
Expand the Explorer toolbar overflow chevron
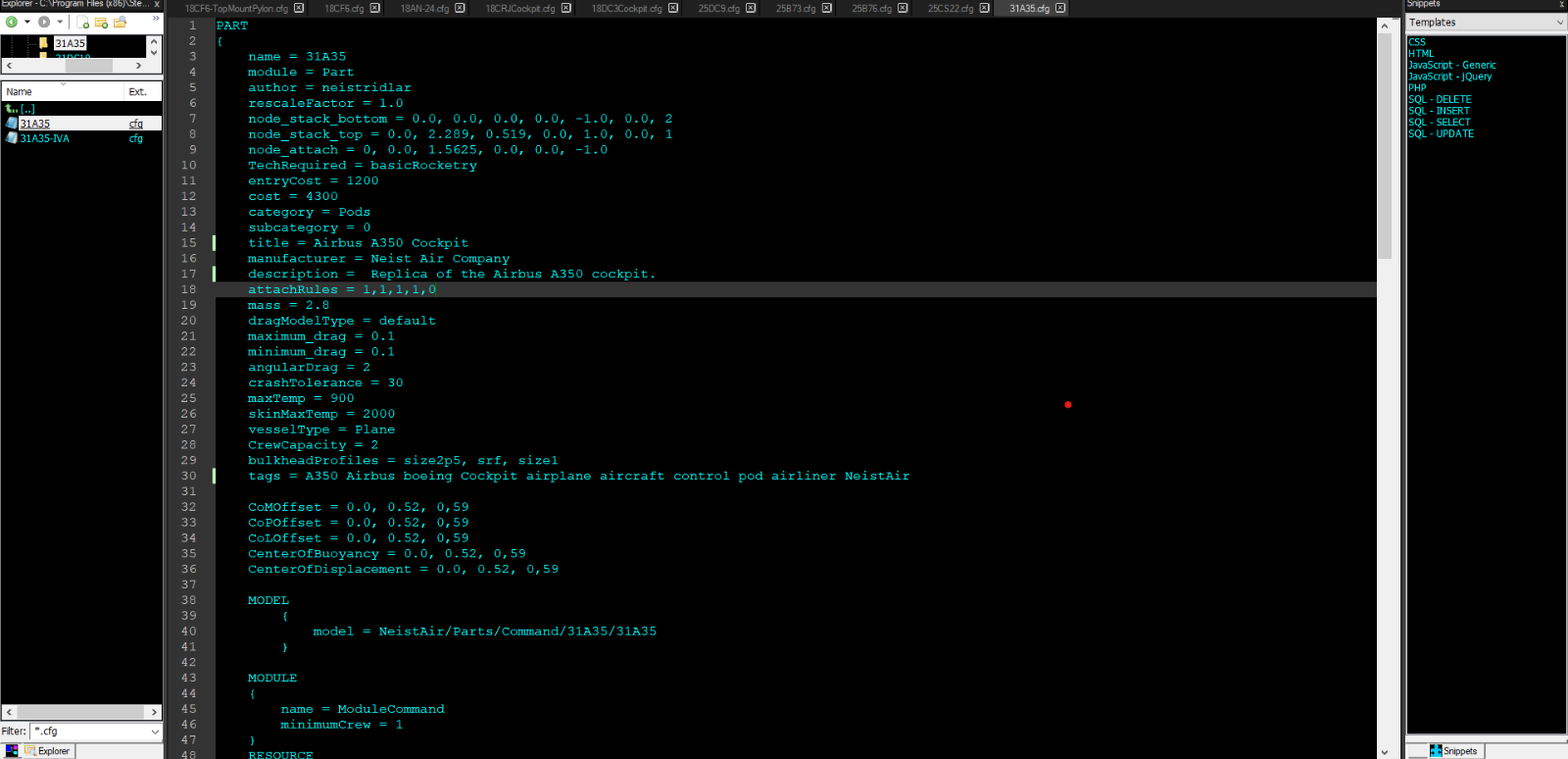[x=156, y=19]
